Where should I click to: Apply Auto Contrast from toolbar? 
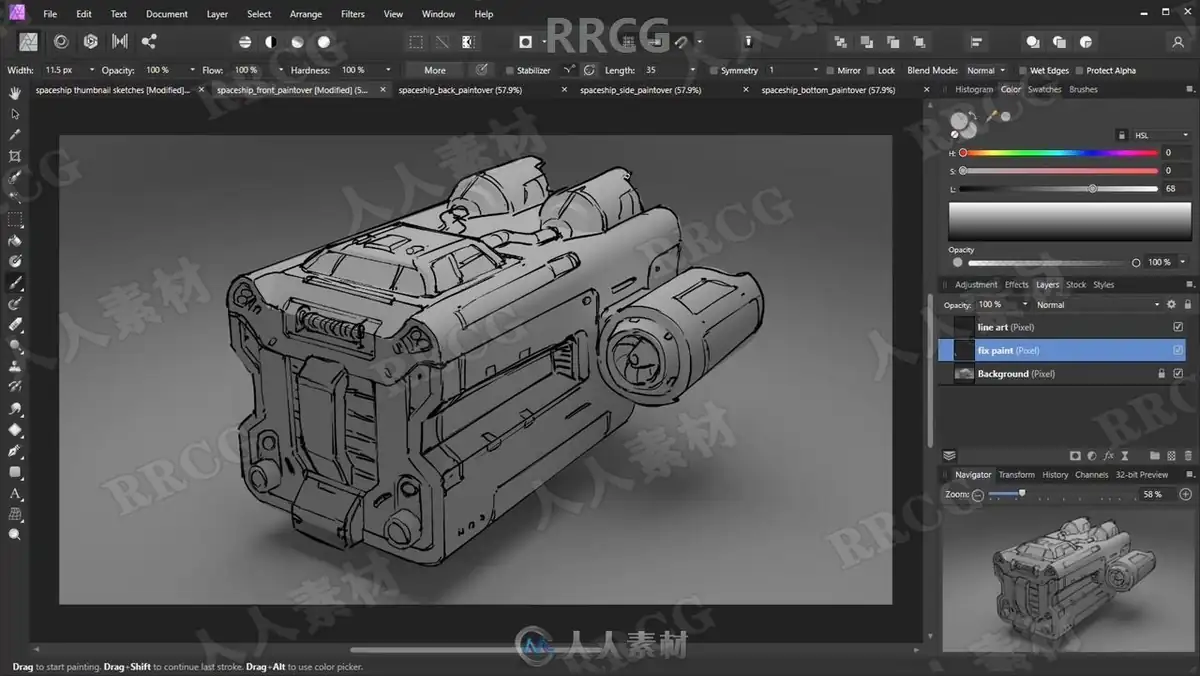click(x=271, y=42)
